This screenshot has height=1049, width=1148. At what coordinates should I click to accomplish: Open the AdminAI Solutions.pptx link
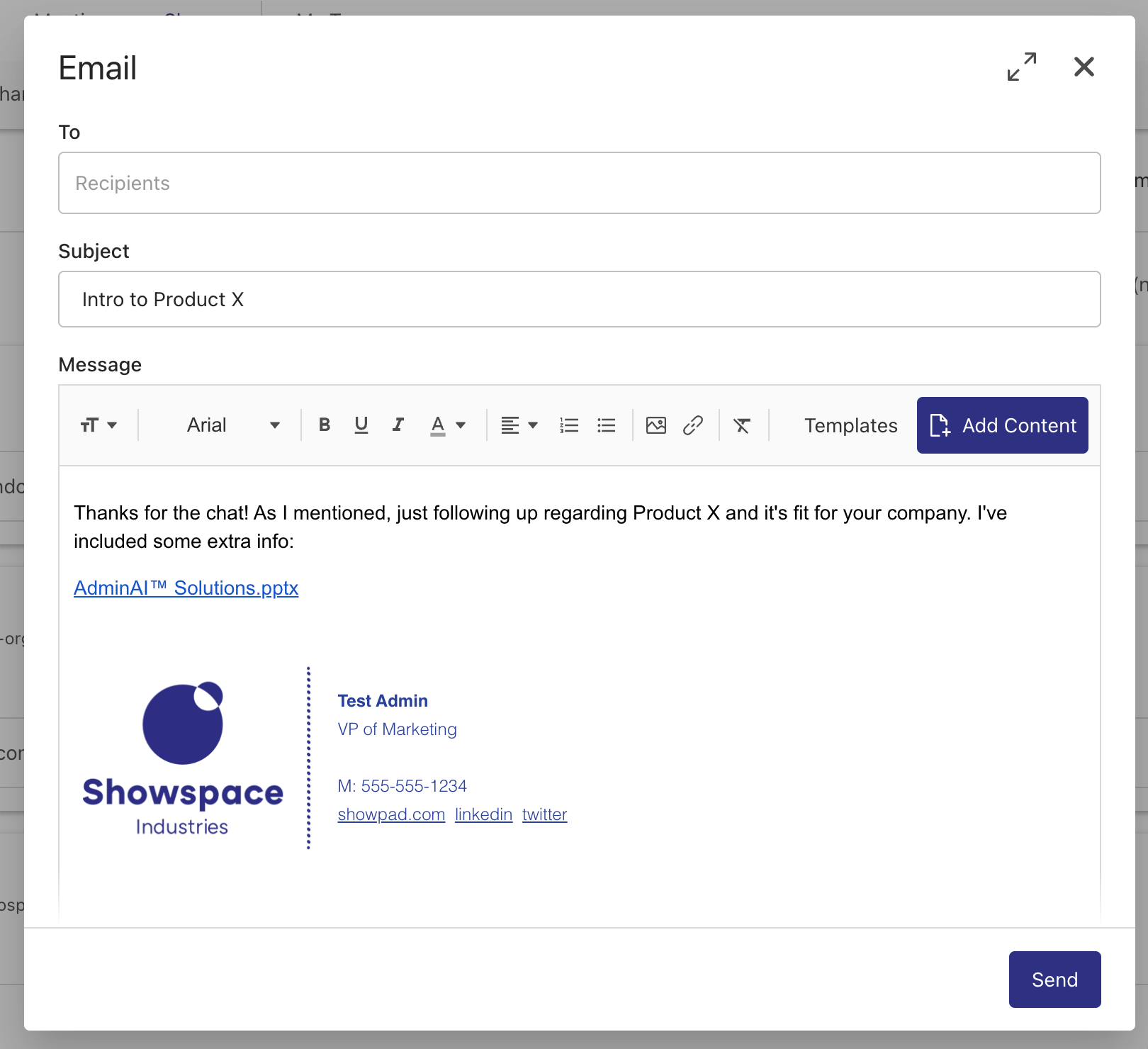[x=186, y=588]
